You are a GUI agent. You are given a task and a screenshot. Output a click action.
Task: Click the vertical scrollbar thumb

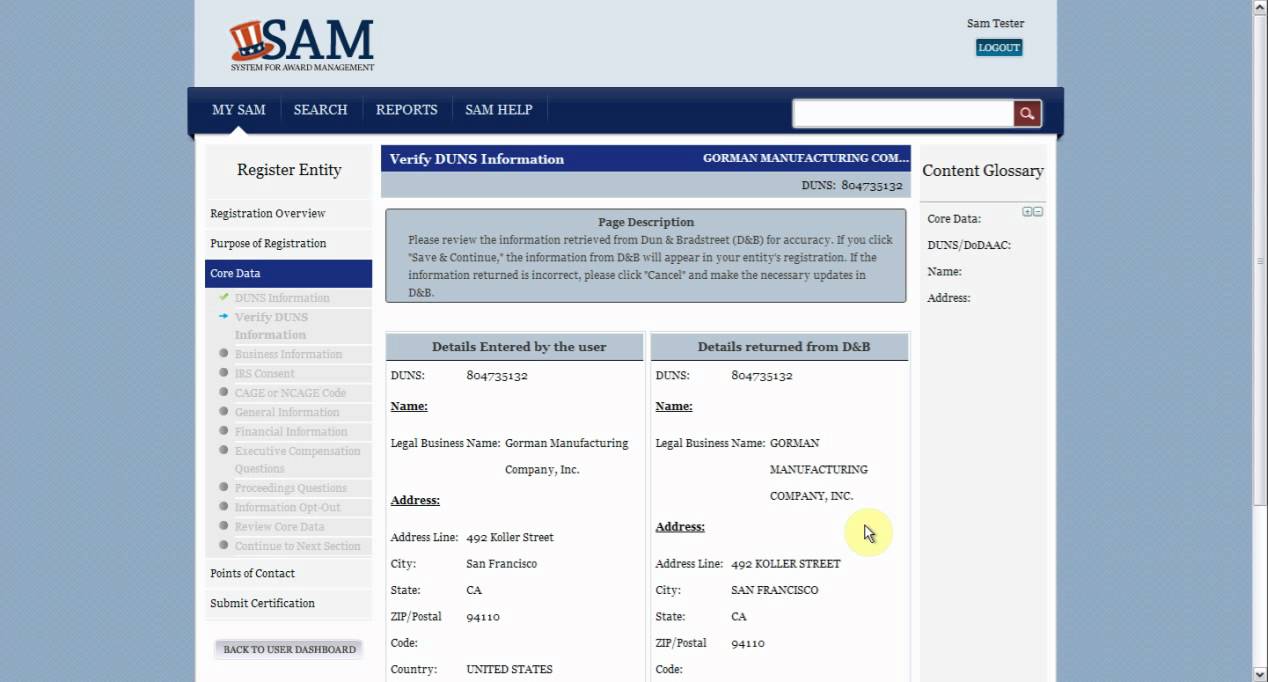(1260, 260)
